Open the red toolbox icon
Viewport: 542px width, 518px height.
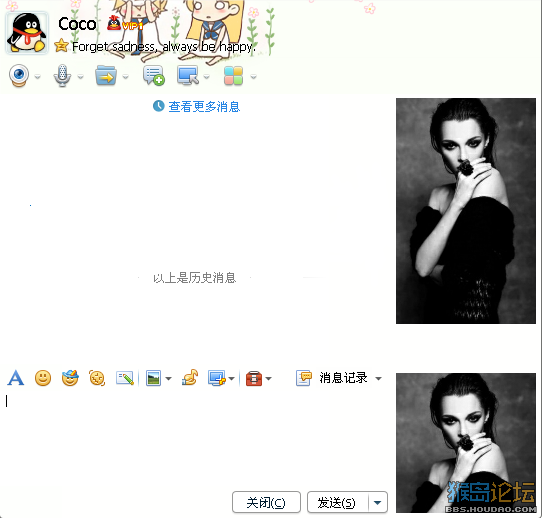(x=254, y=378)
